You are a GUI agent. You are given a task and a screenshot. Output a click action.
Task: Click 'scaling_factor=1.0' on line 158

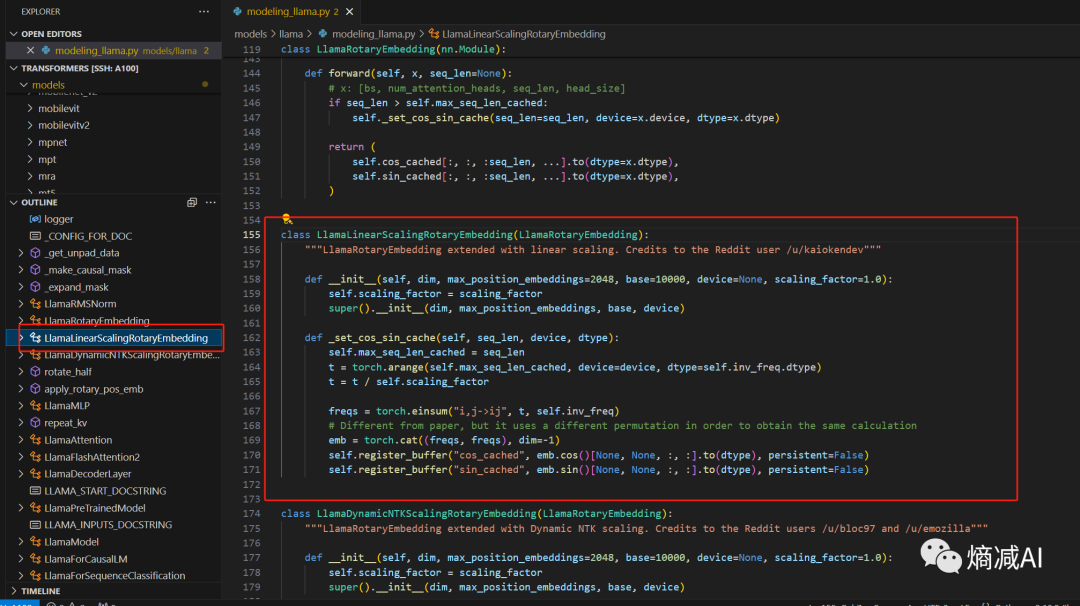[828, 280]
